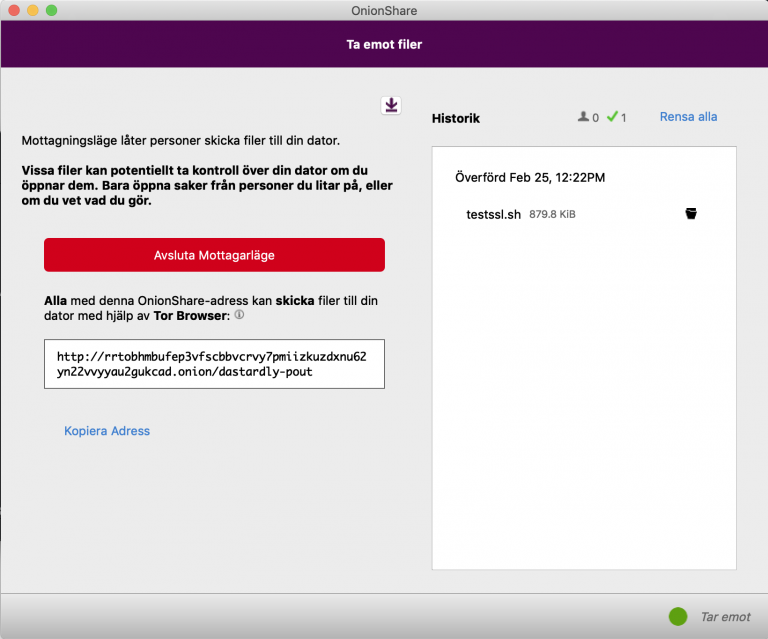Click Rensa alla to clear history
Screen dimensions: 768x639
[x=688, y=117]
